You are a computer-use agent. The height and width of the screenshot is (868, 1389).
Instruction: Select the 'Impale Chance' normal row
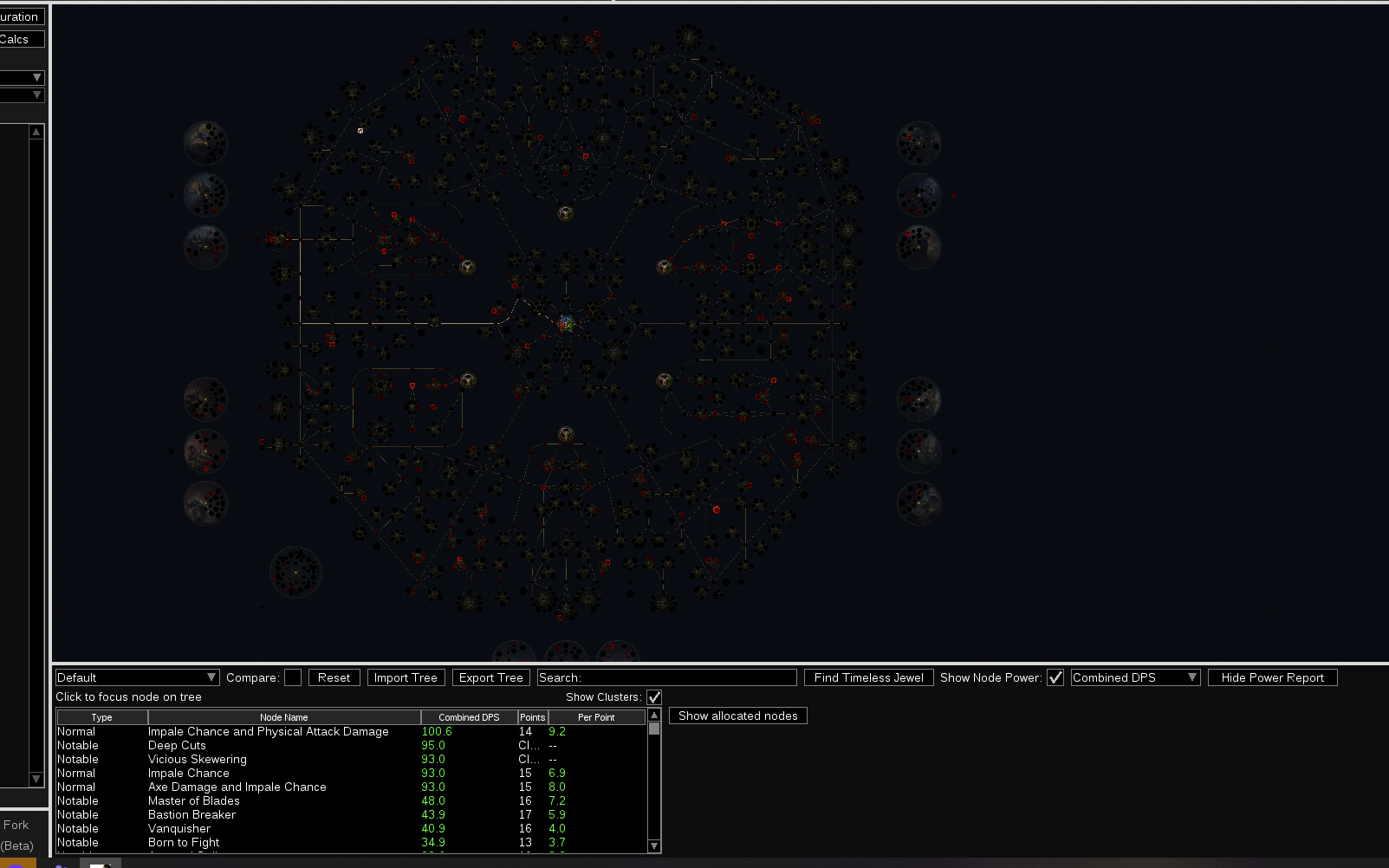351,774
